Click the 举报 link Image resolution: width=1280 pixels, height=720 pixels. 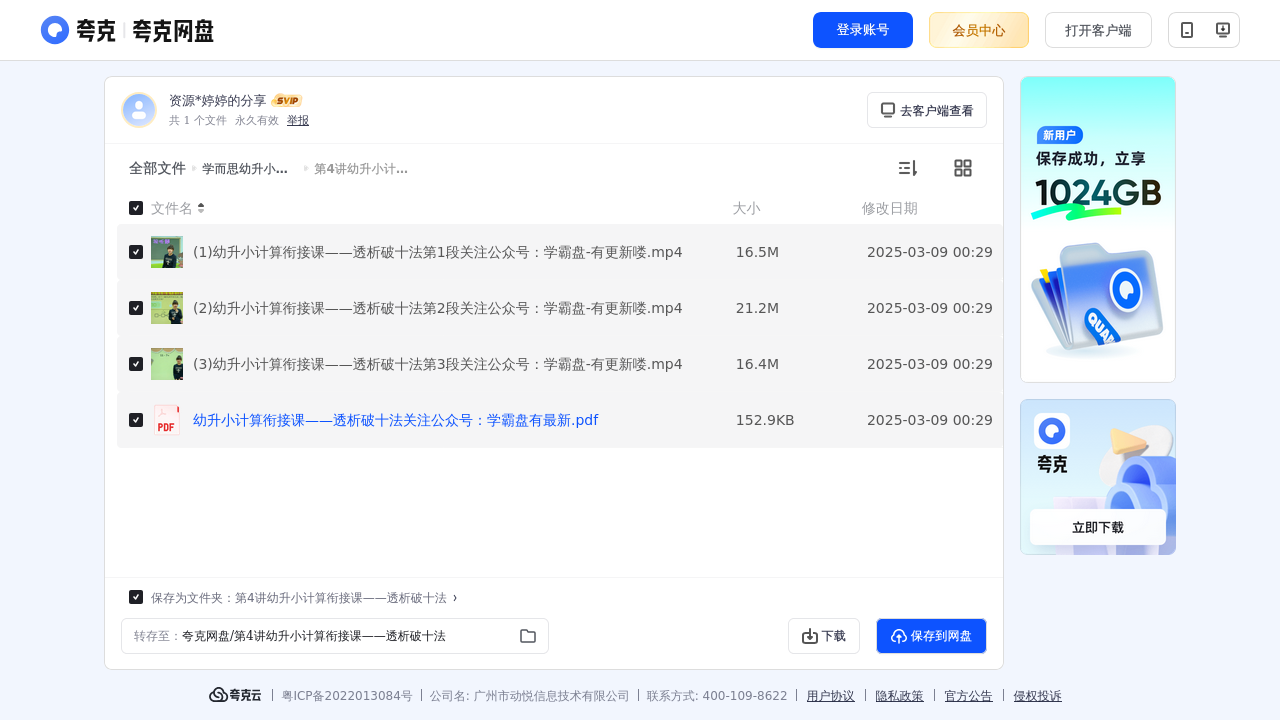coord(298,120)
